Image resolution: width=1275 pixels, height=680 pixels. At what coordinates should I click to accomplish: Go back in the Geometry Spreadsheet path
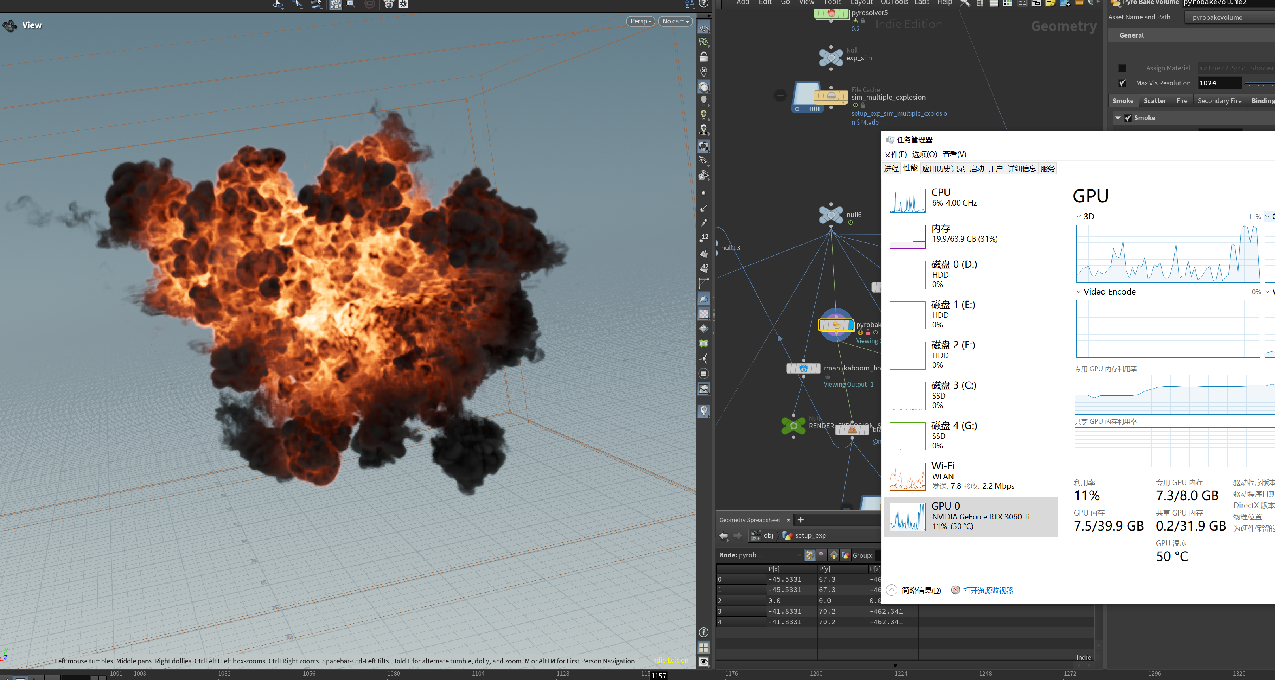point(724,536)
